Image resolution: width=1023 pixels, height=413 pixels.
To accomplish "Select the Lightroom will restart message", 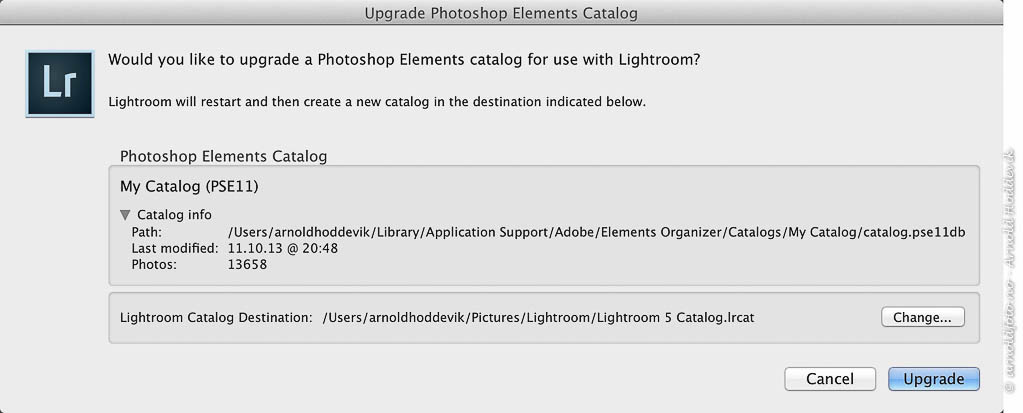I will (377, 102).
